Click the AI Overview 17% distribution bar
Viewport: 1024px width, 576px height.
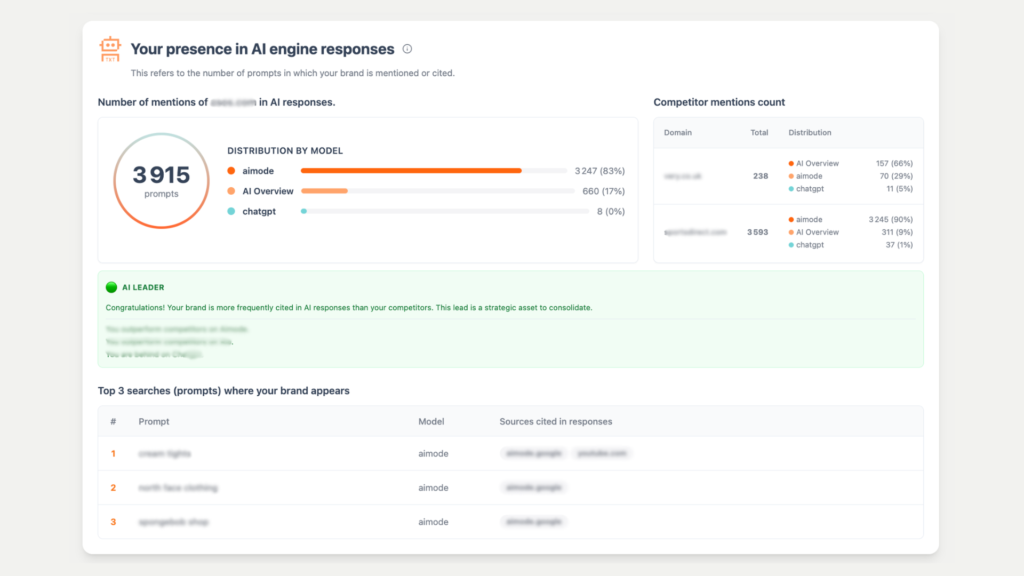coord(324,191)
